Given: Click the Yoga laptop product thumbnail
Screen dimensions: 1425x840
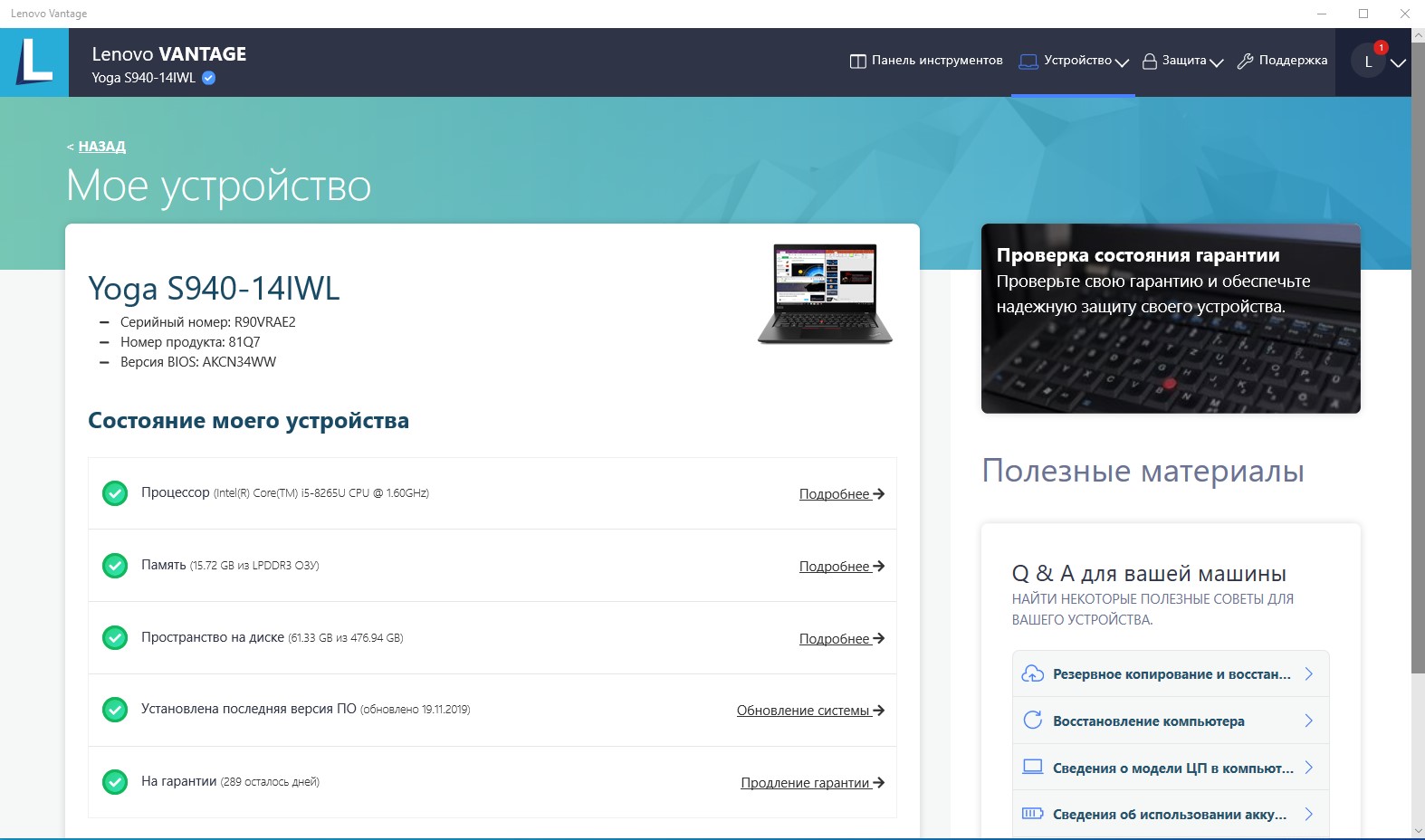Looking at the screenshot, I should tap(825, 293).
